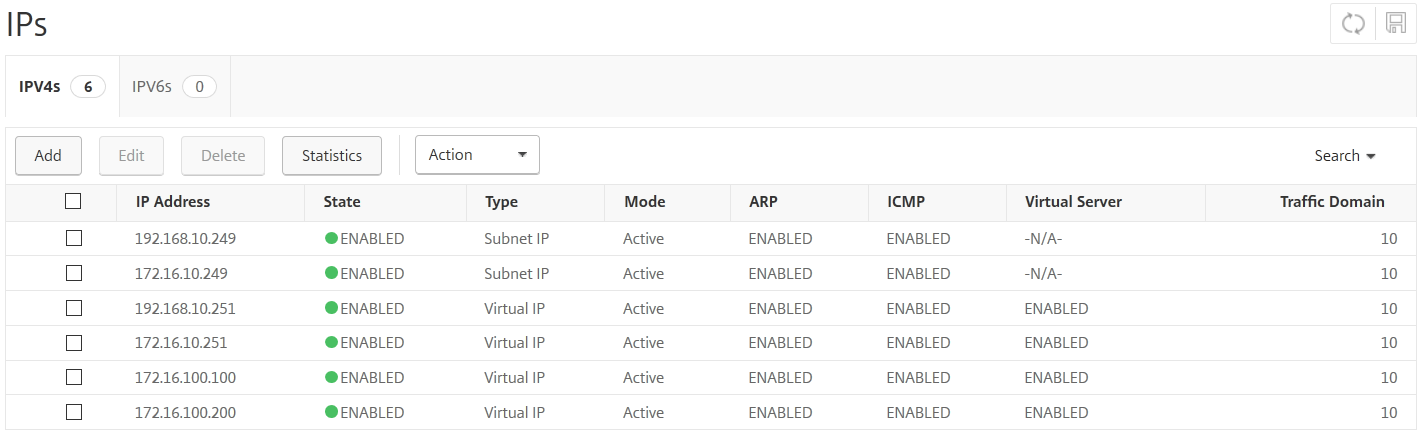Click the Delete button

[x=223, y=156]
